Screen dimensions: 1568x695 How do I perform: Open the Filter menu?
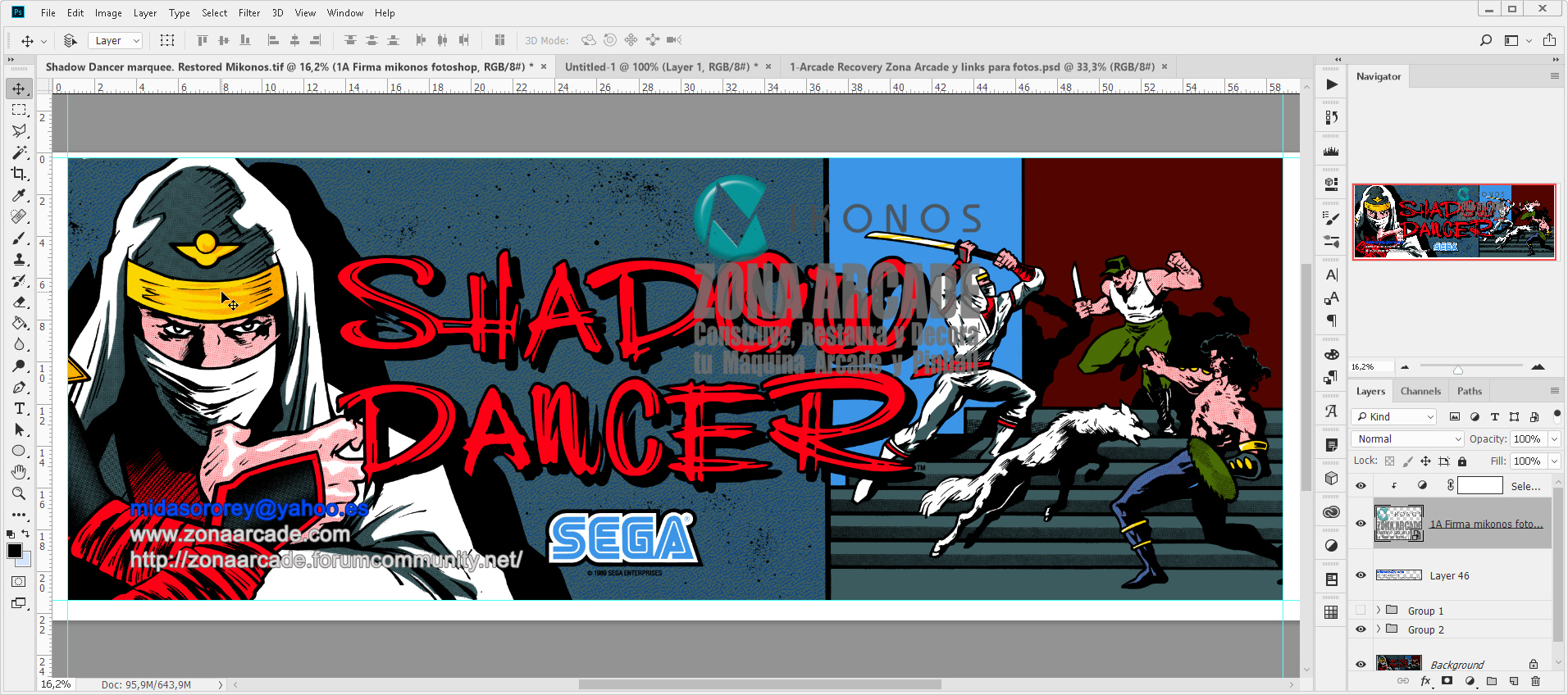coord(249,13)
